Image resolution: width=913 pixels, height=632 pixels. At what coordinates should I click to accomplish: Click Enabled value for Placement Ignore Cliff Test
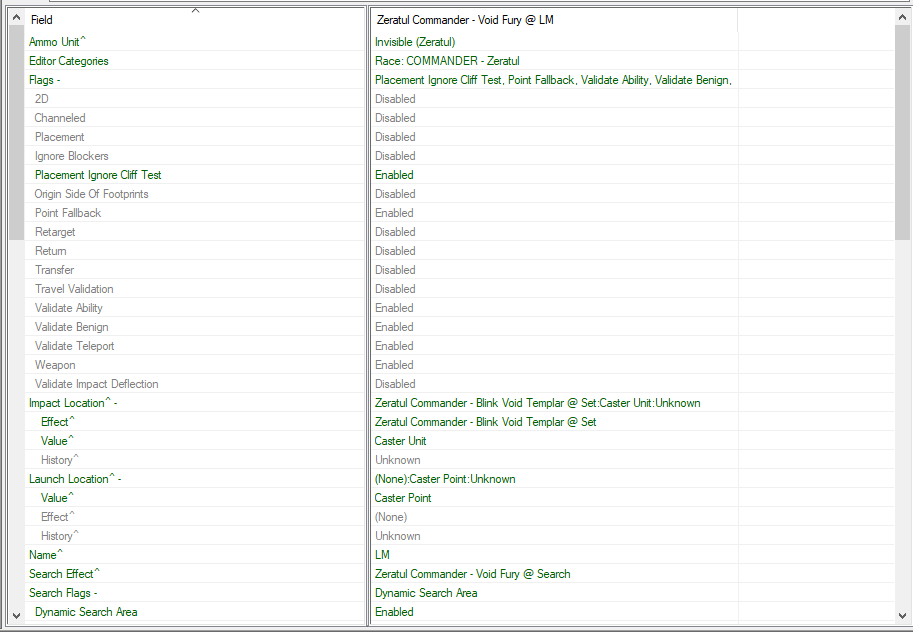[x=394, y=175]
